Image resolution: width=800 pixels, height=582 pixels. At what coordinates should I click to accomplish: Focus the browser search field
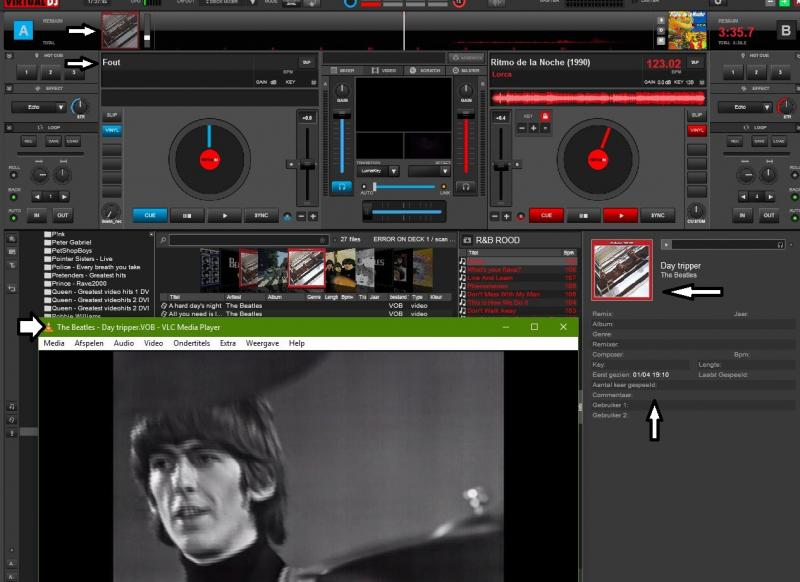(248, 240)
